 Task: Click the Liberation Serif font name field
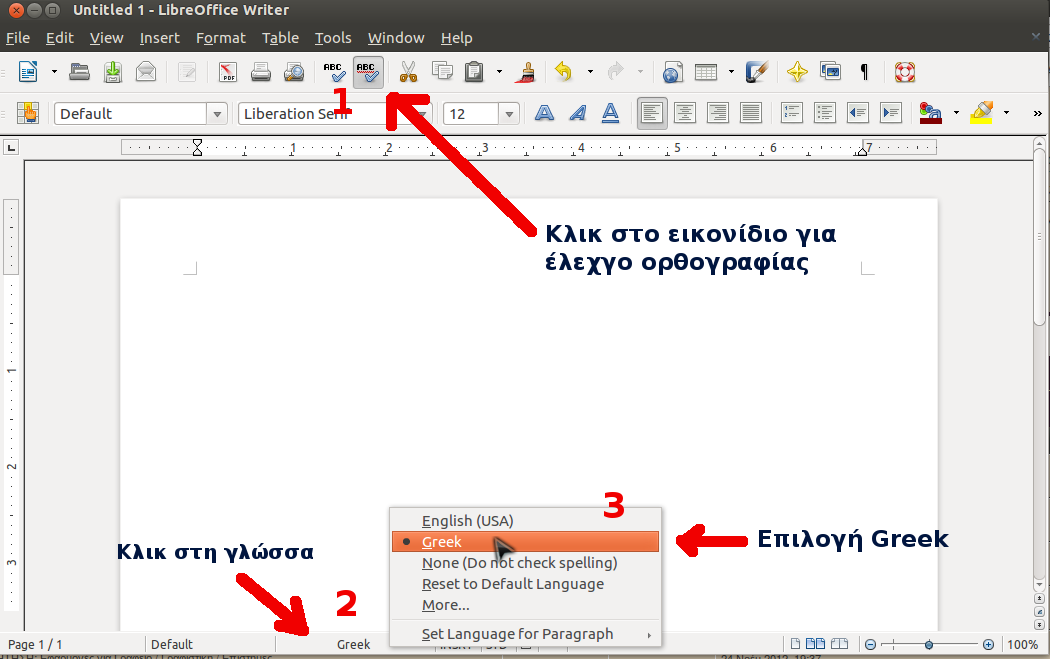pyautogui.click(x=310, y=114)
